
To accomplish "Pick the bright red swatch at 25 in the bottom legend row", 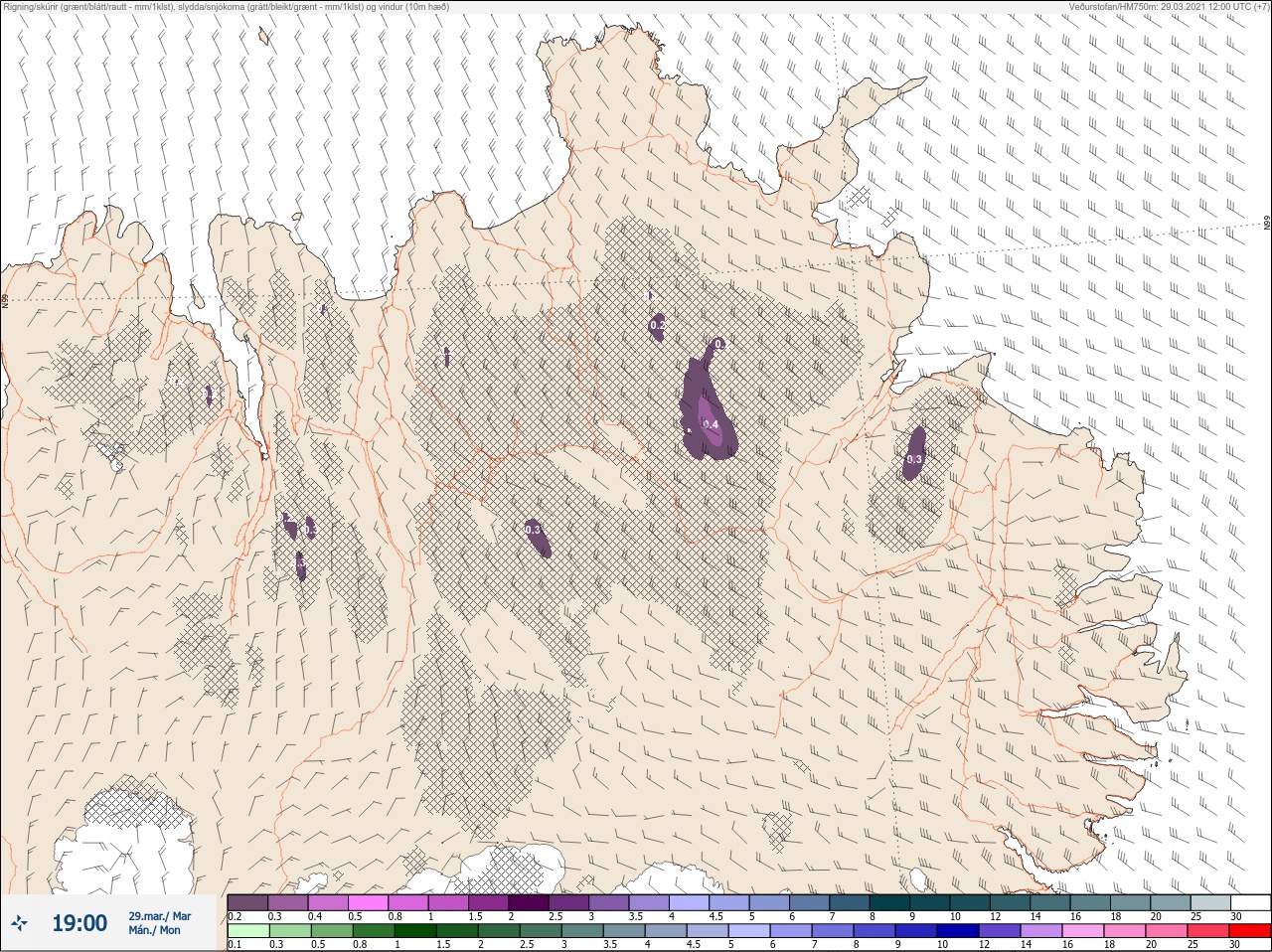I will [x=1210, y=931].
